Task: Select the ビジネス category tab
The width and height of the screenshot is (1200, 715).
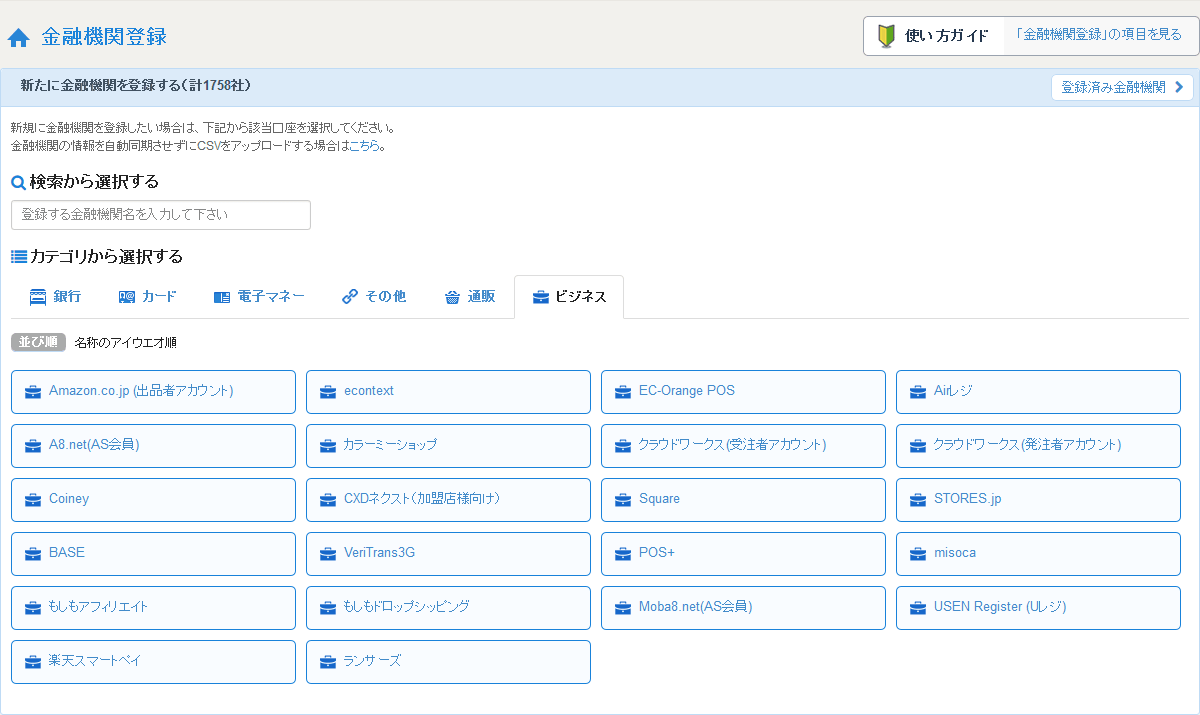Action: [569, 297]
